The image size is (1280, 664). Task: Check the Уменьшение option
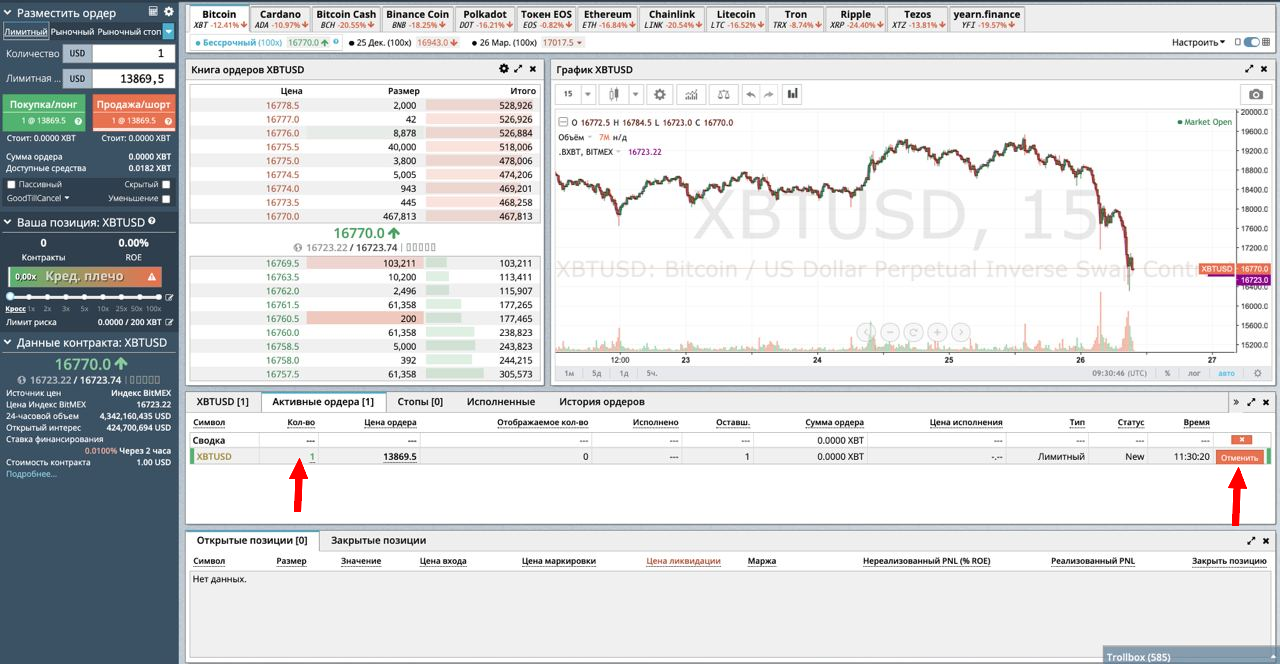(166, 199)
